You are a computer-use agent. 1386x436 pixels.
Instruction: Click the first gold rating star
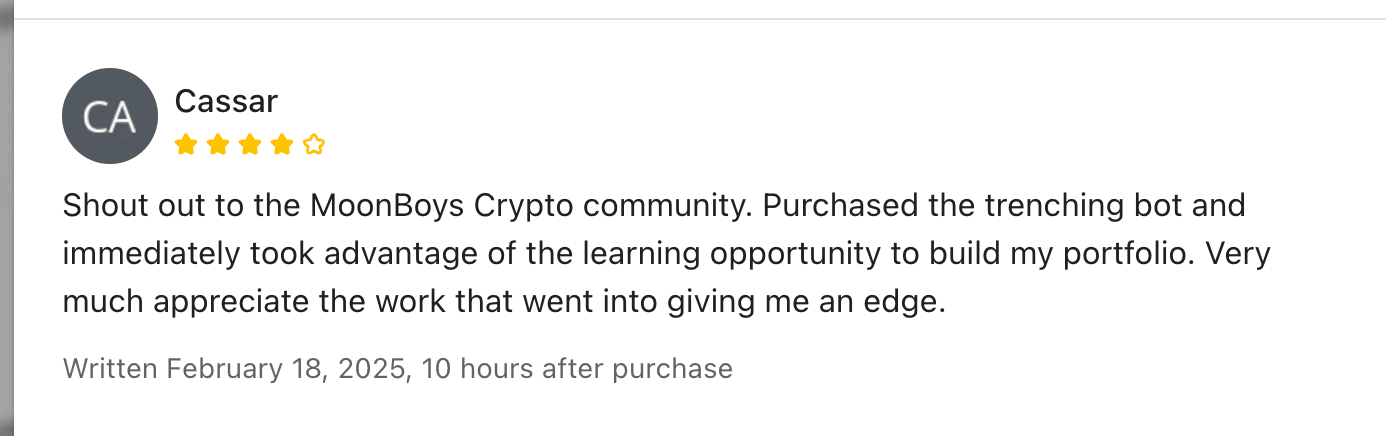[185, 146]
